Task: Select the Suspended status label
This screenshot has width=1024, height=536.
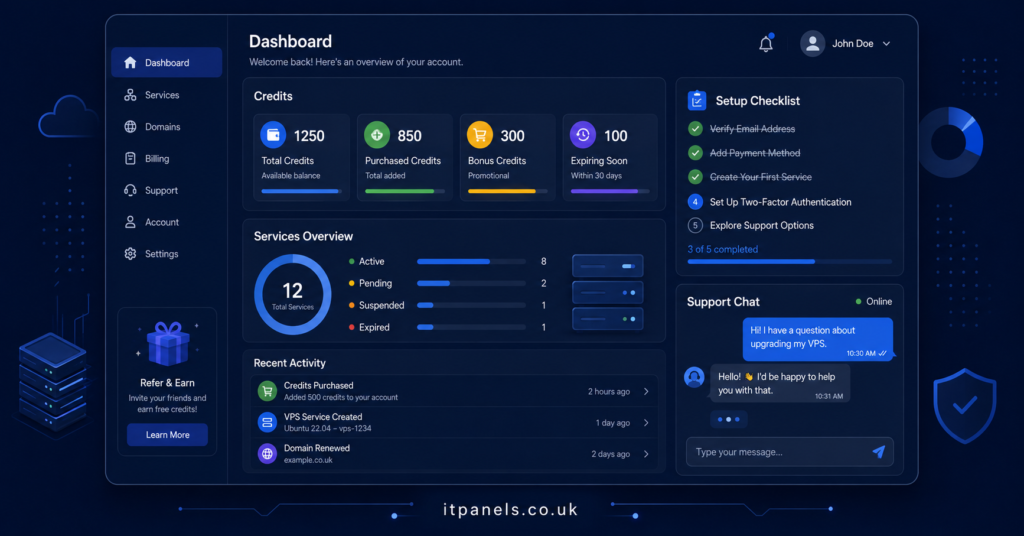Action: coord(381,306)
